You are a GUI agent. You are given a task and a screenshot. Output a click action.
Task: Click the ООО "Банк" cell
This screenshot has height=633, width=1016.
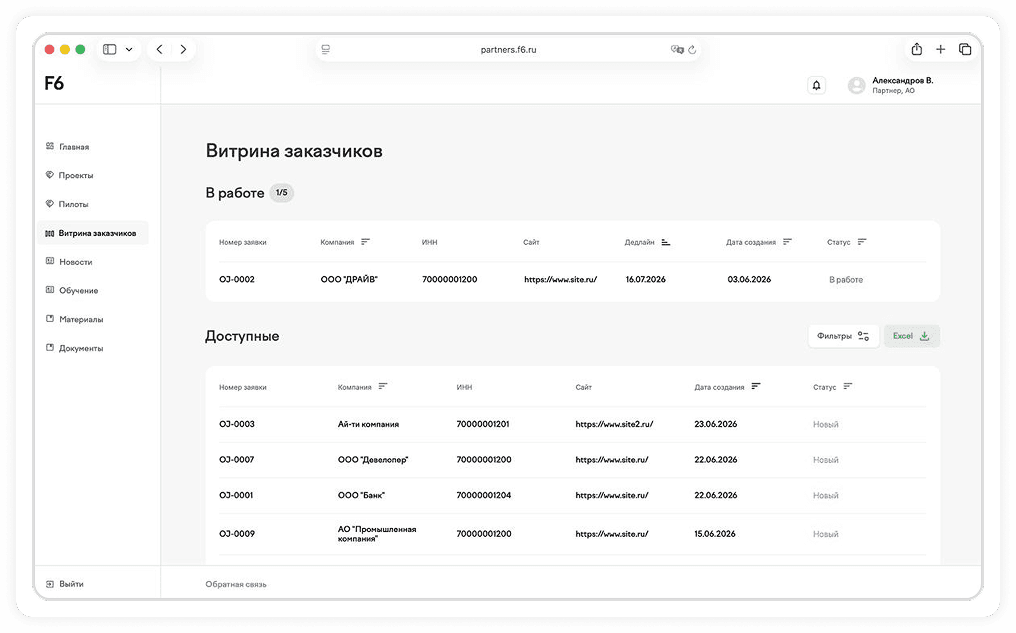(x=361, y=495)
